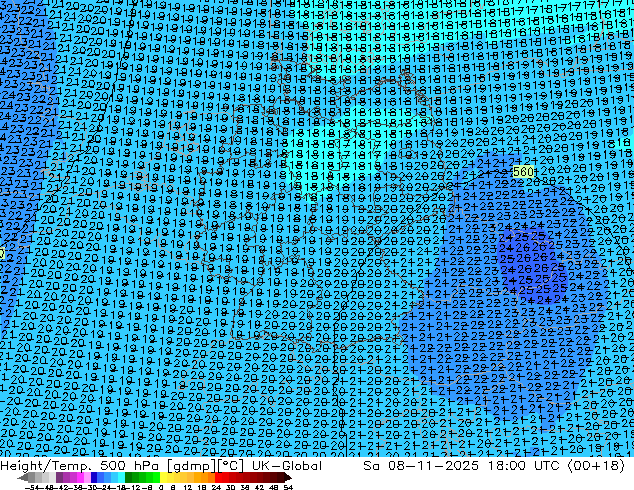This screenshot has height=490, width=634.
Task: Click the yellow 560 contour label
Action: (523, 172)
